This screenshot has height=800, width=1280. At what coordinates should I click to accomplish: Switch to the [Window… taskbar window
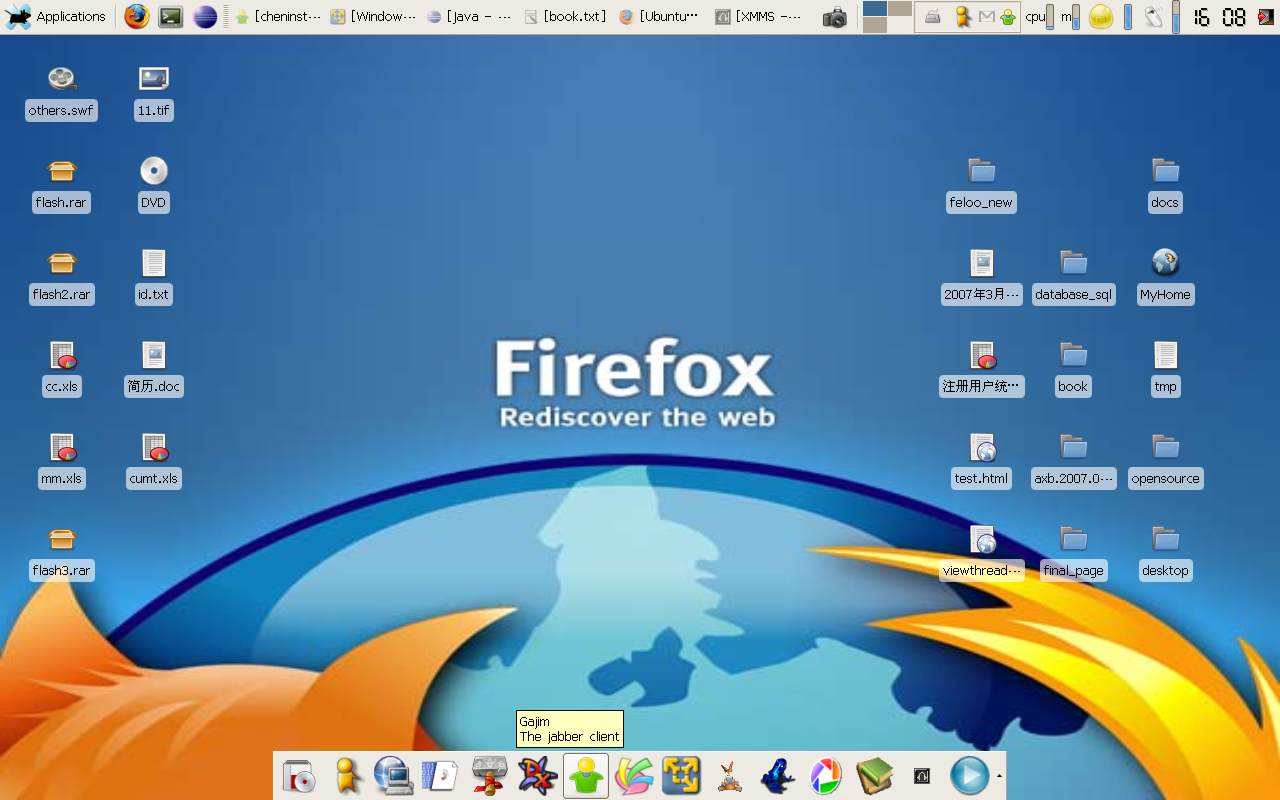pyautogui.click(x=373, y=17)
